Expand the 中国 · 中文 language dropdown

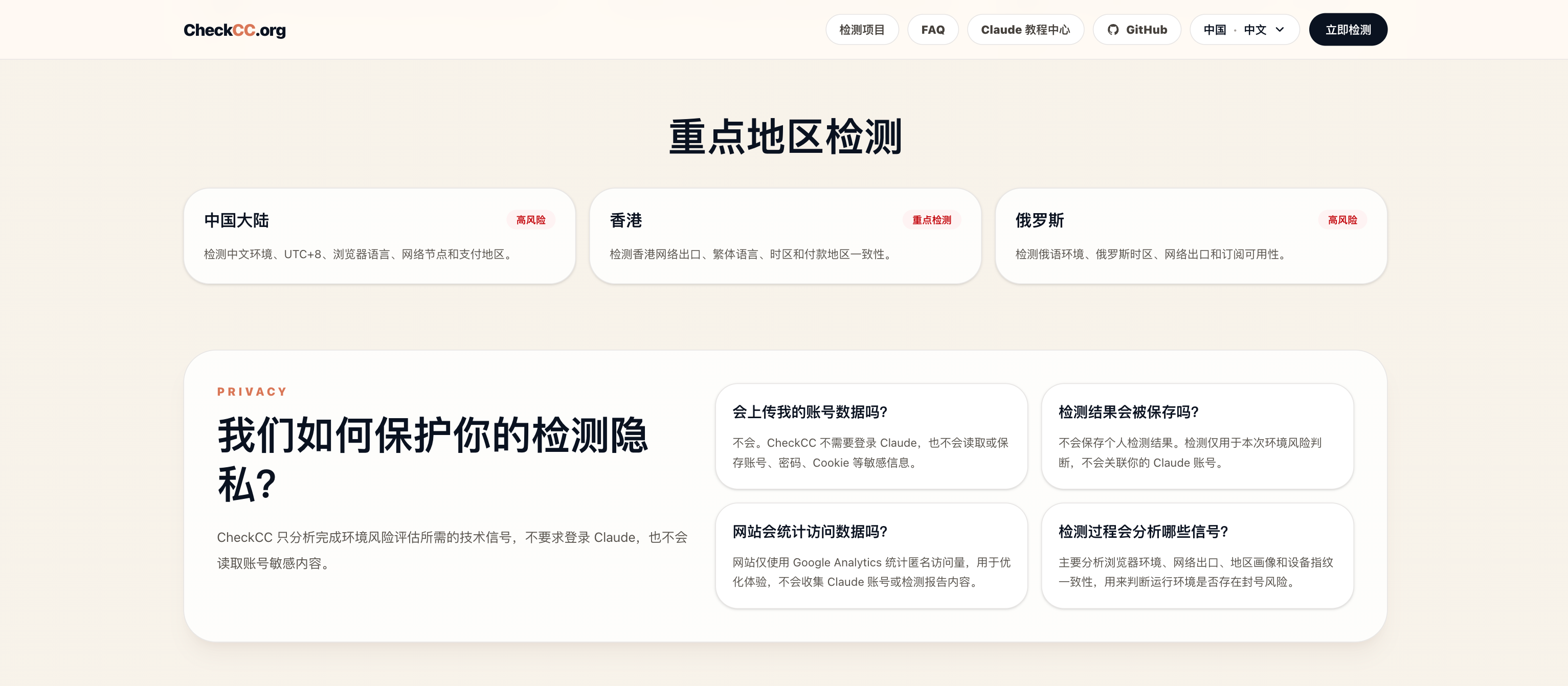click(x=1244, y=30)
